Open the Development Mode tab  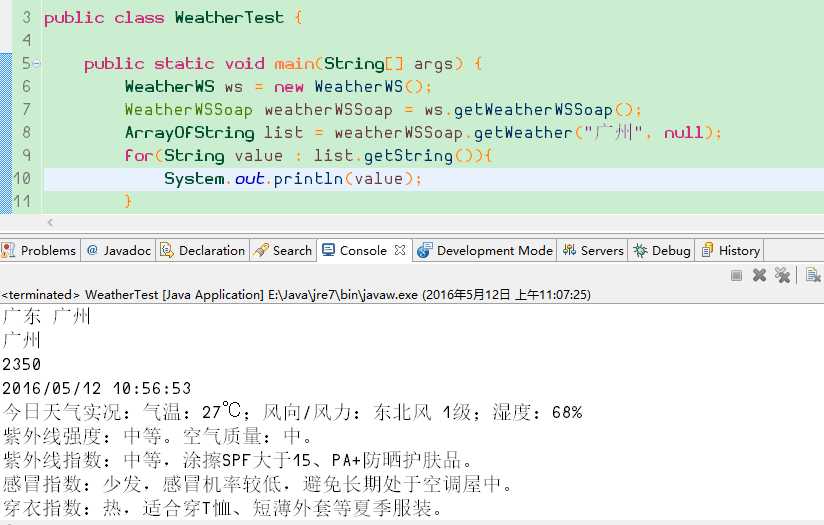[x=485, y=250]
